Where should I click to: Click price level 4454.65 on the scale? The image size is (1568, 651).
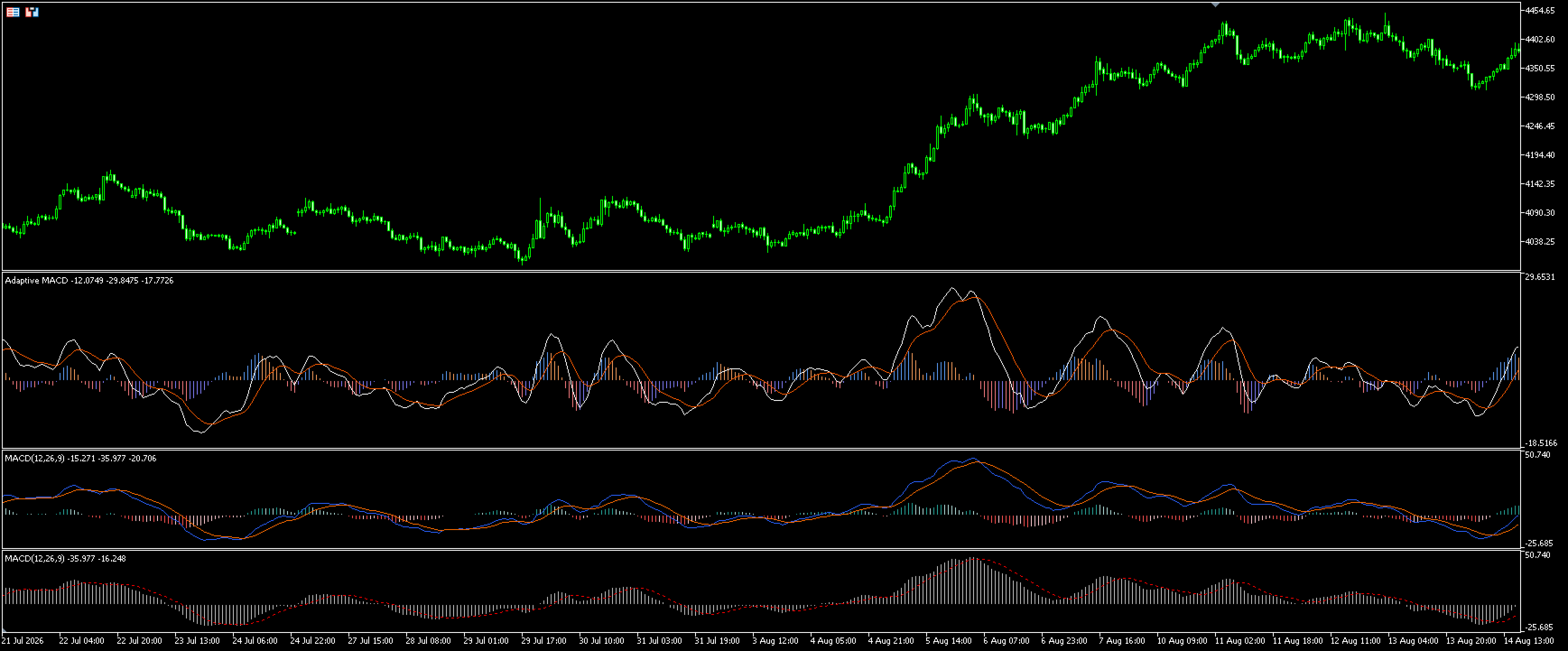[x=1540, y=11]
